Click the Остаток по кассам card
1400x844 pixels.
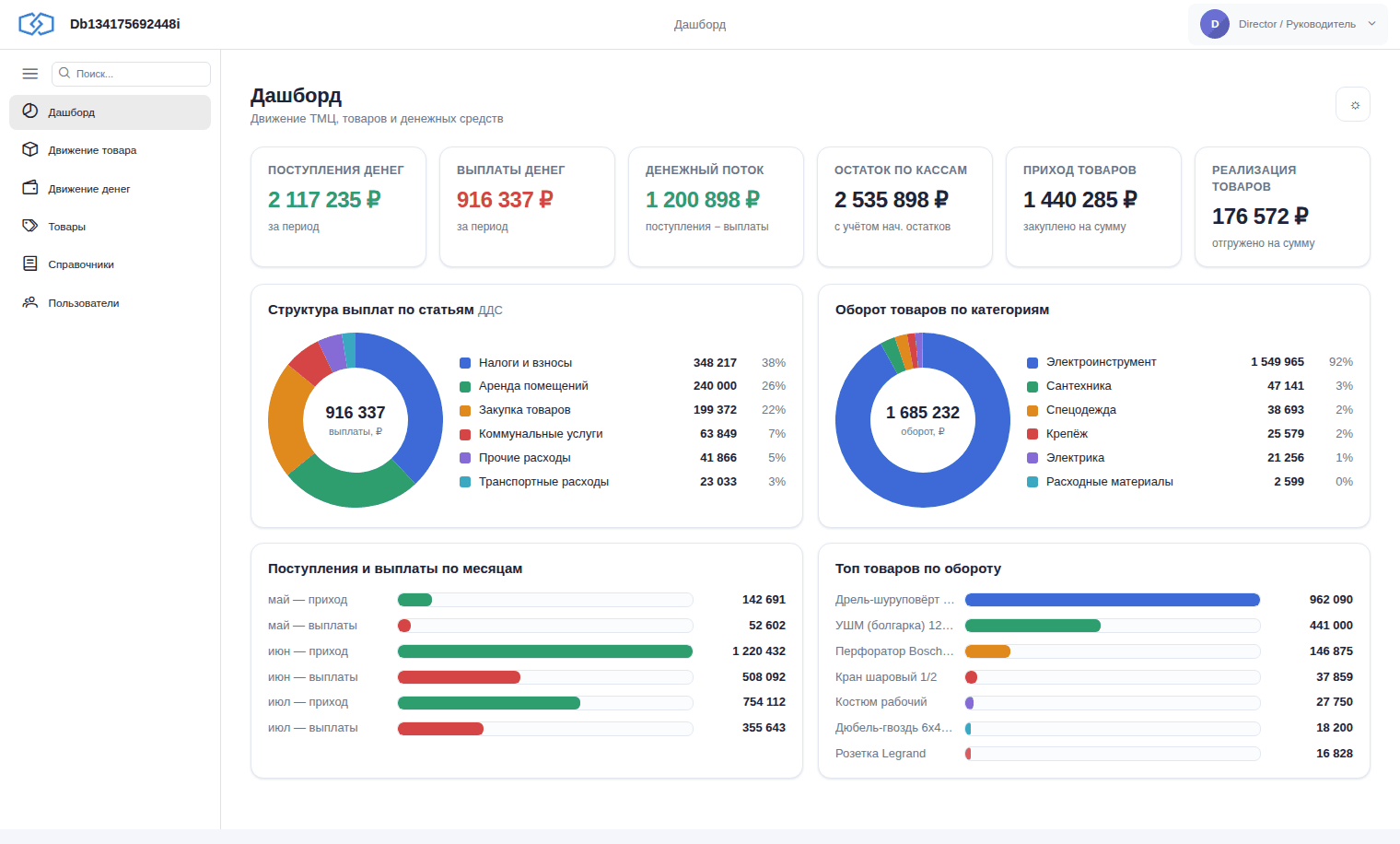(904, 206)
